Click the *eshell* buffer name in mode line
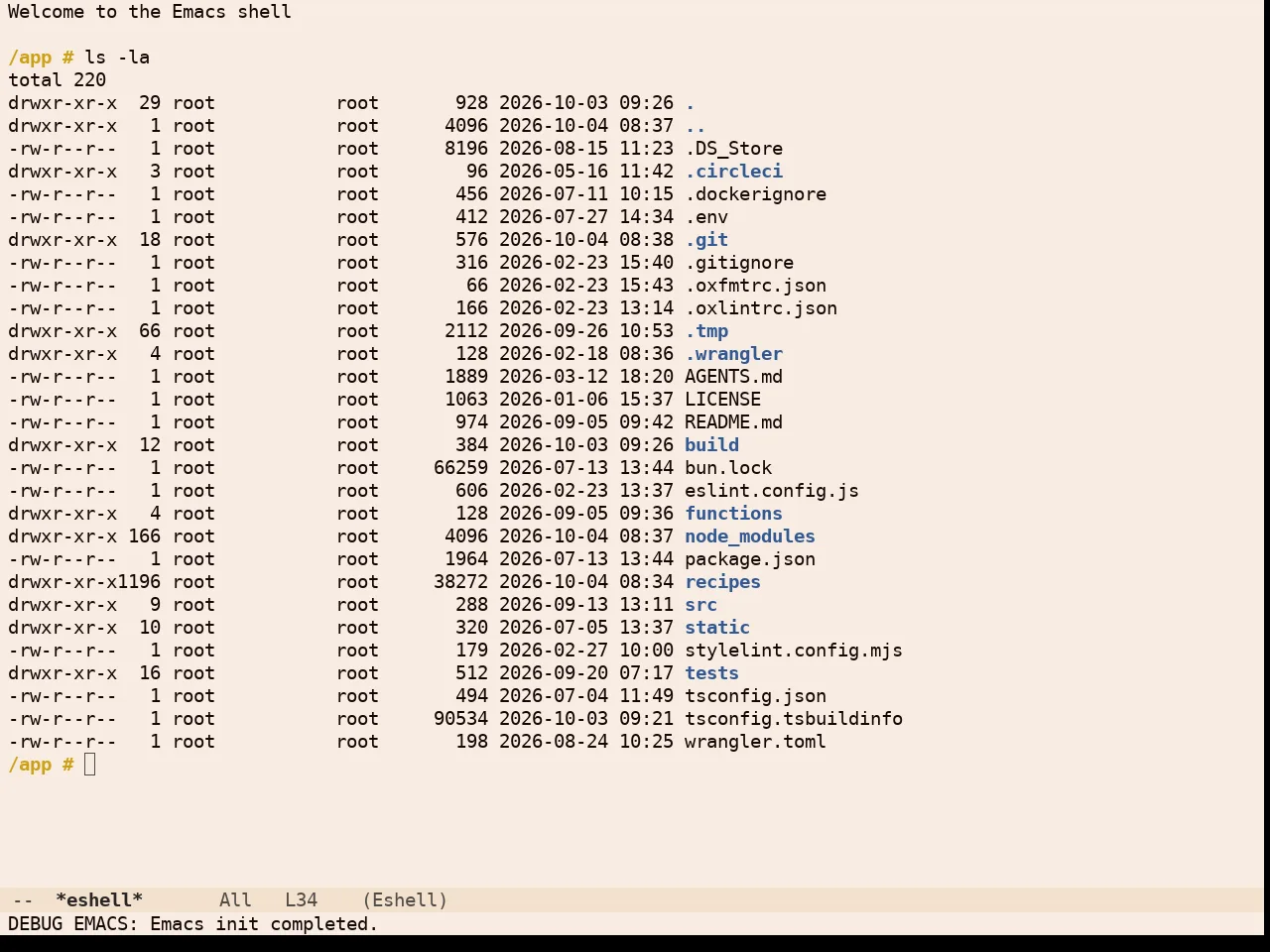Screen dimensions: 1270x952 point(99,900)
